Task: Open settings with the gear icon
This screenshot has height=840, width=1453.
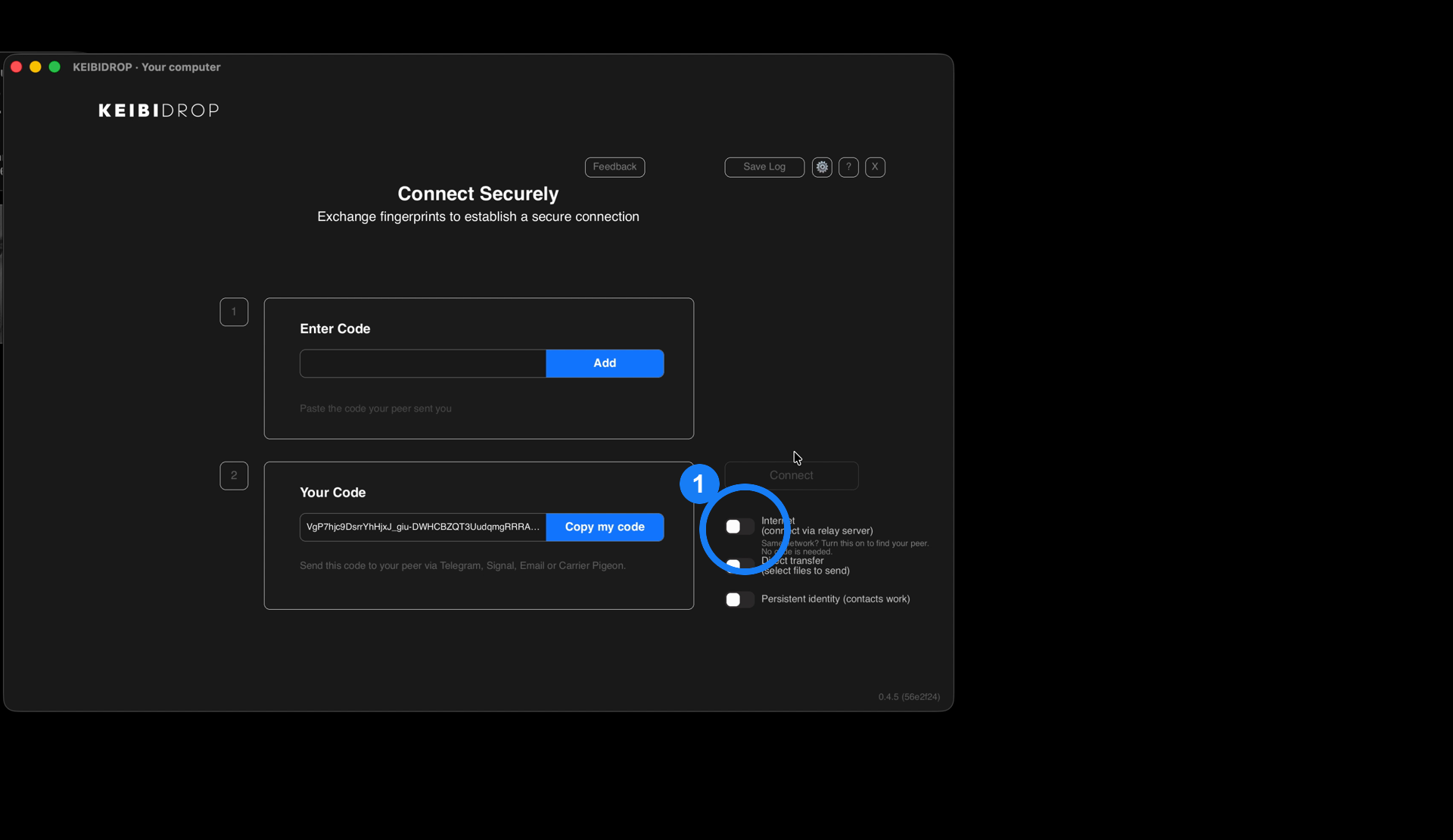Action: click(822, 167)
